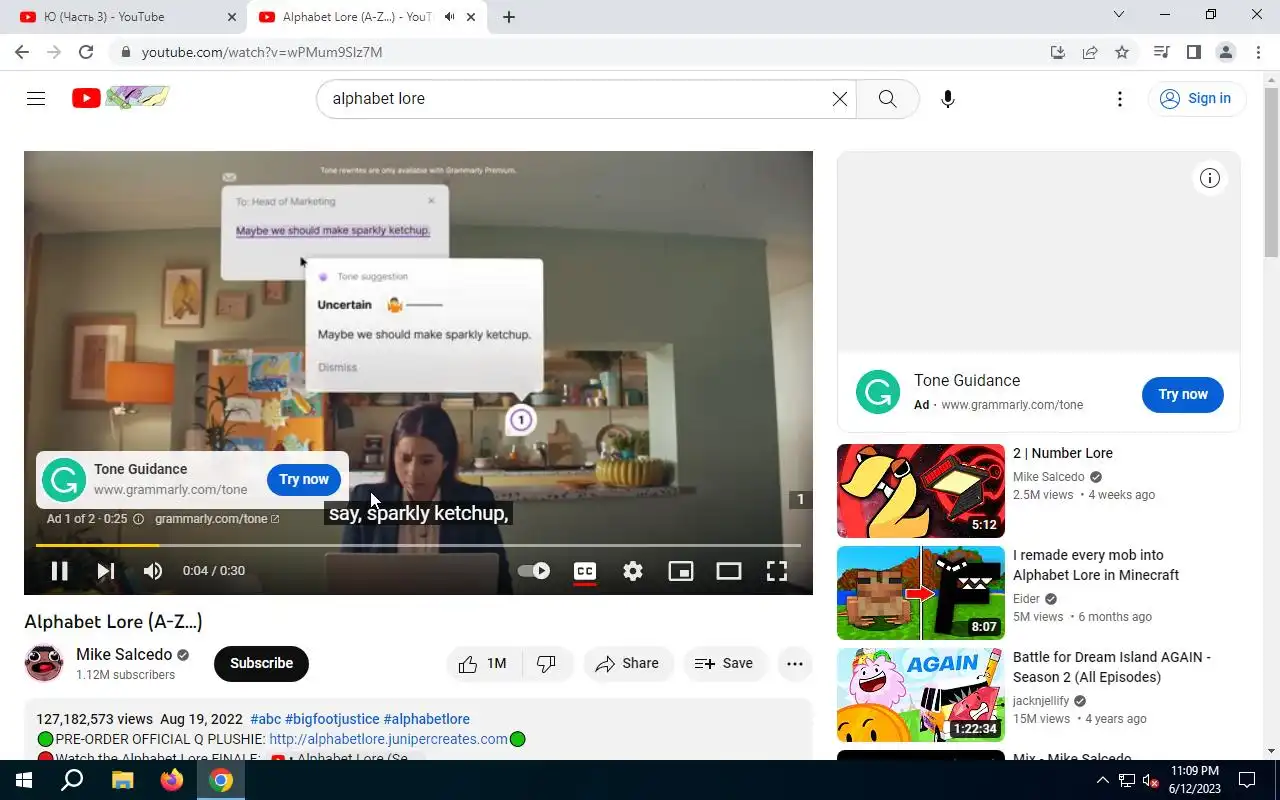1280x800 pixels.
Task: Bookmark this page star icon
Action: click(1122, 52)
